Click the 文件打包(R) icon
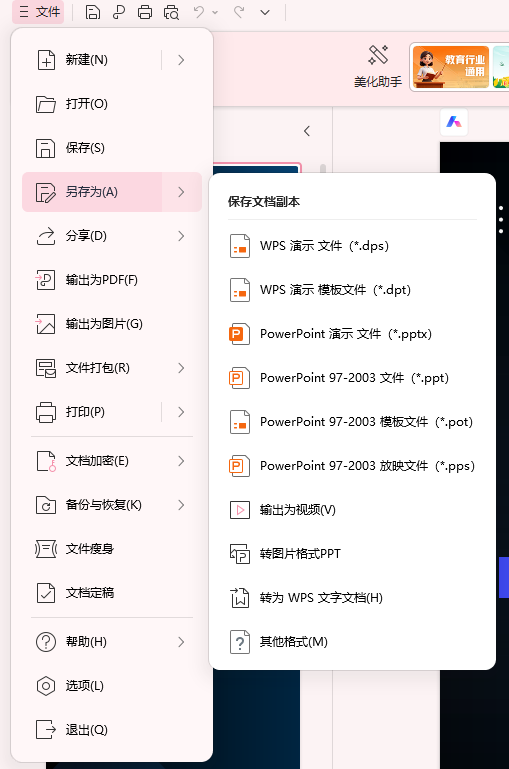The height and width of the screenshot is (769, 509). [46, 368]
